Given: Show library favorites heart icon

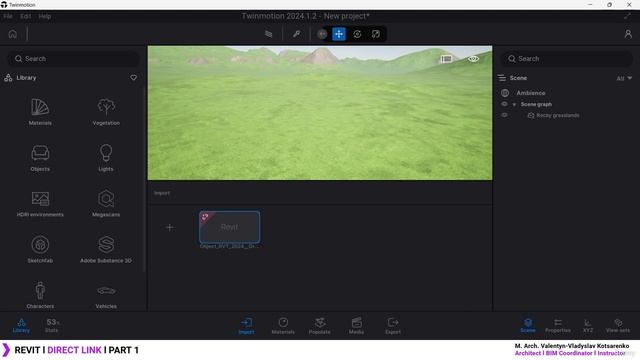Looking at the screenshot, I should coord(133,78).
